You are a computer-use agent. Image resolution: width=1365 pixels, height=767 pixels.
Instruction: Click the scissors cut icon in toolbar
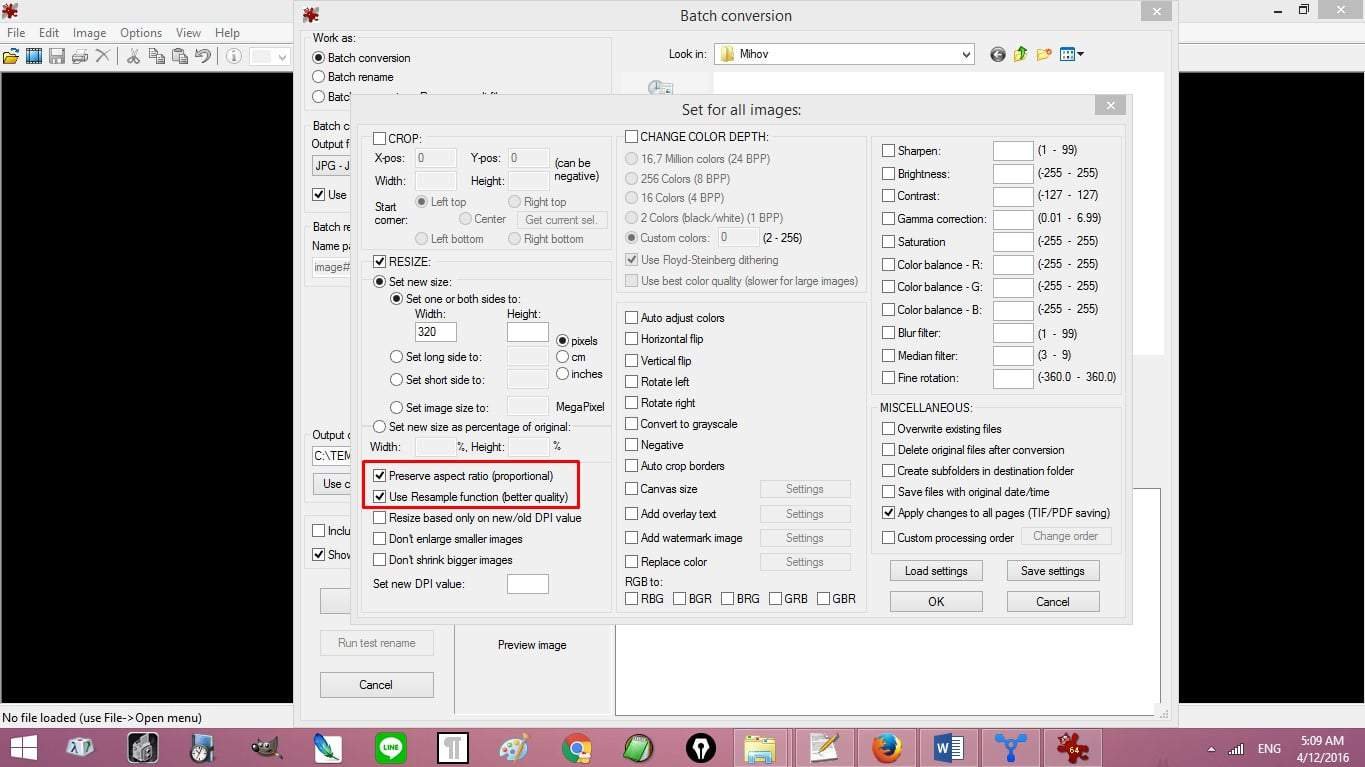coord(132,56)
